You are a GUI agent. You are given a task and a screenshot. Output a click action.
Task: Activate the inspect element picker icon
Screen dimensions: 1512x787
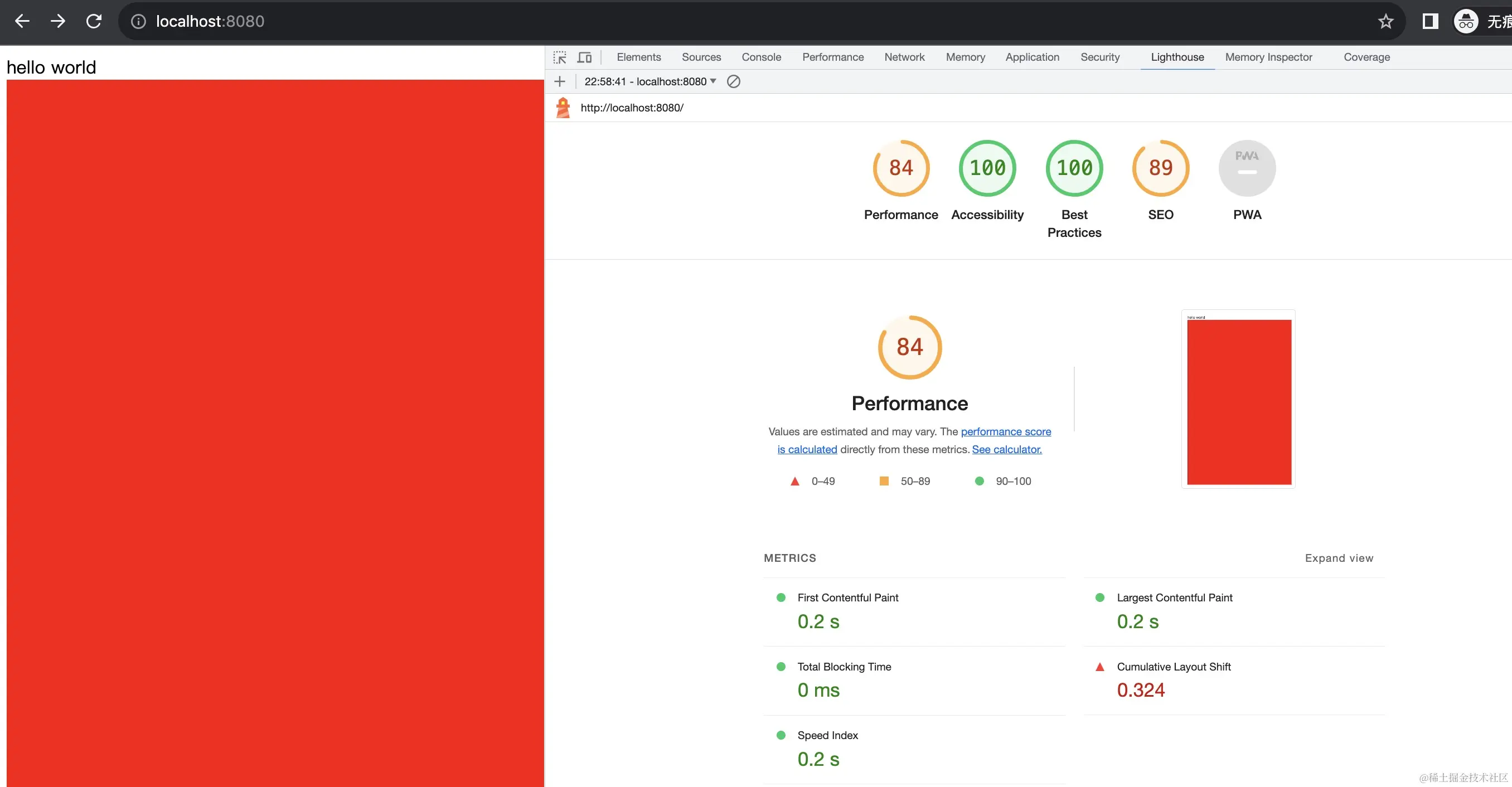[x=559, y=57]
